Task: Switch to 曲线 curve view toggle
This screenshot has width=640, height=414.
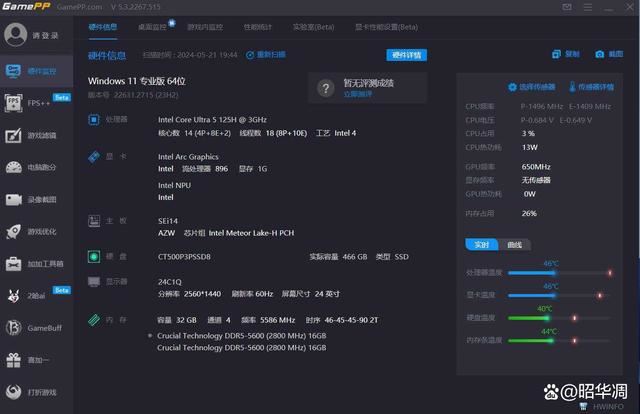Action: tap(515, 244)
